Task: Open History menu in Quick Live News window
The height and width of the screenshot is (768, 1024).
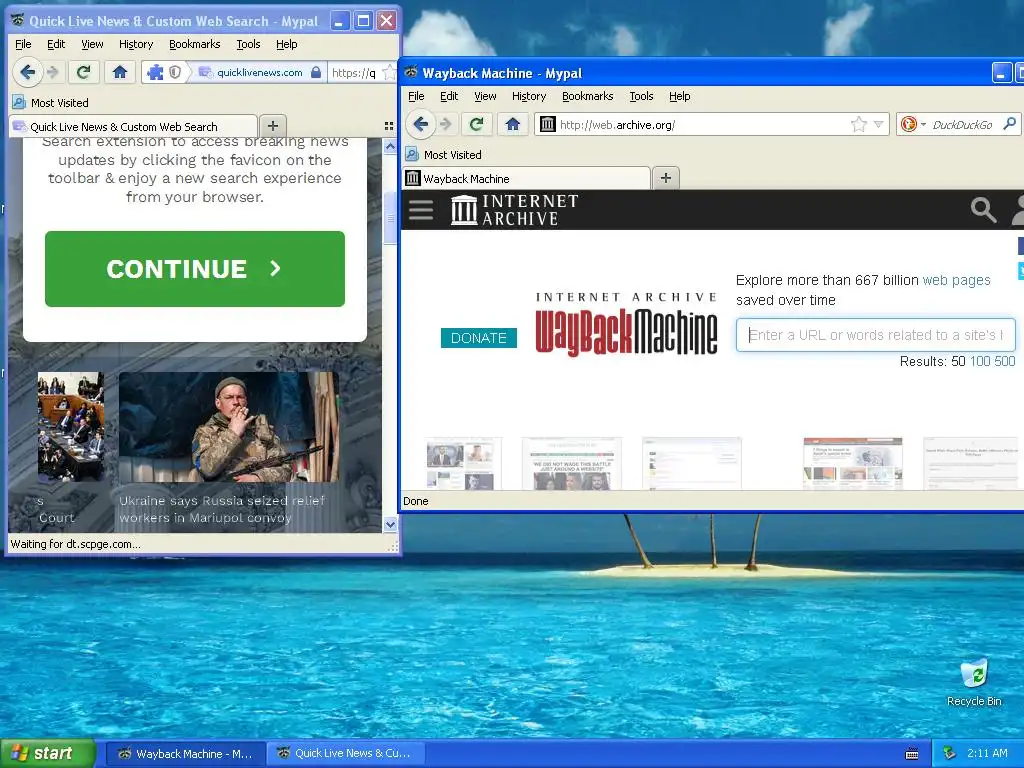Action: tap(136, 44)
